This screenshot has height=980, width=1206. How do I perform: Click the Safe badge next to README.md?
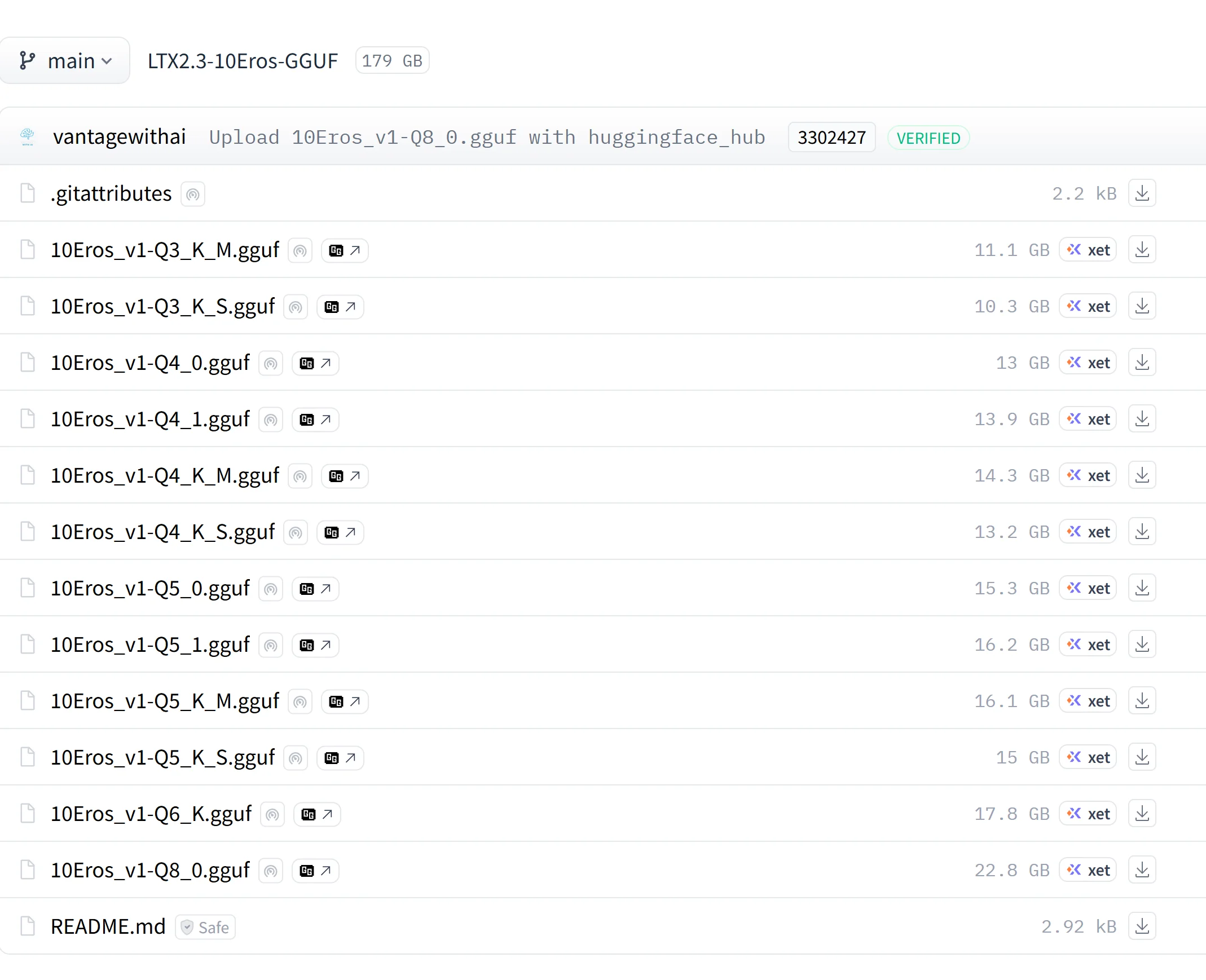pyautogui.click(x=205, y=928)
